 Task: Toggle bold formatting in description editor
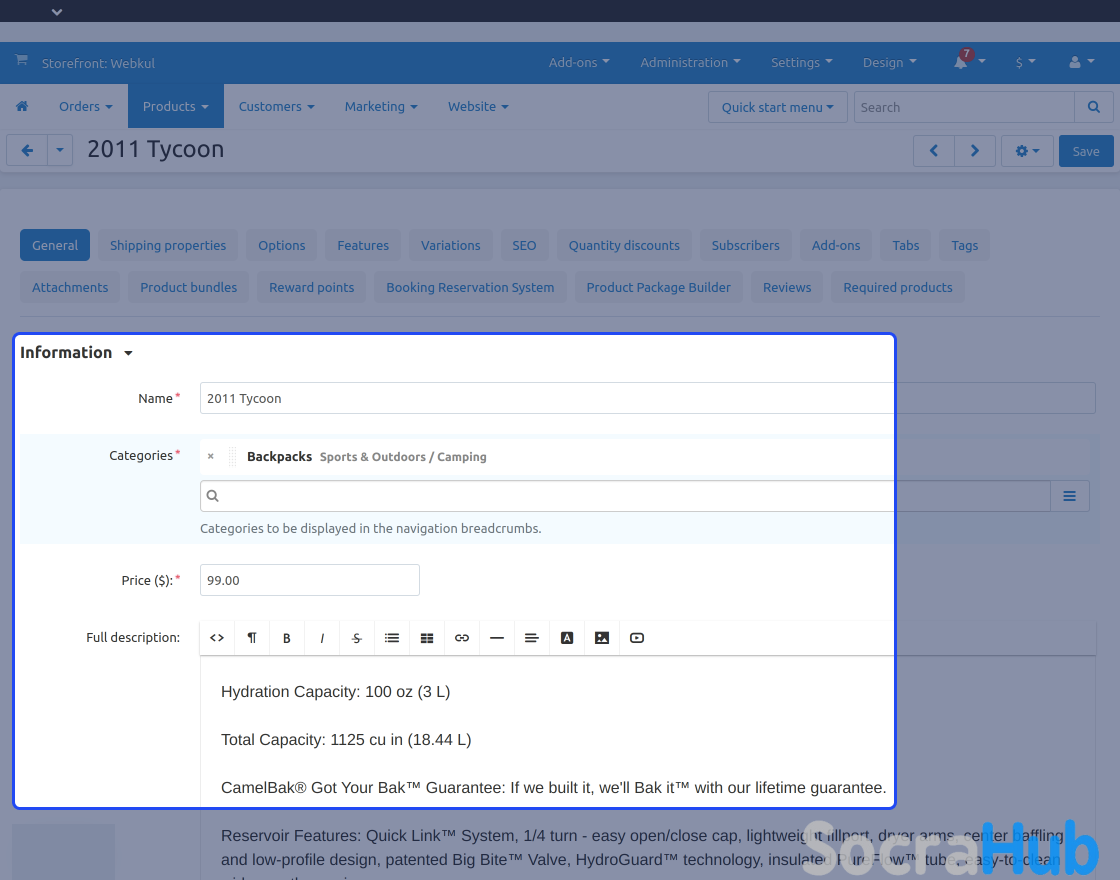[287, 638]
